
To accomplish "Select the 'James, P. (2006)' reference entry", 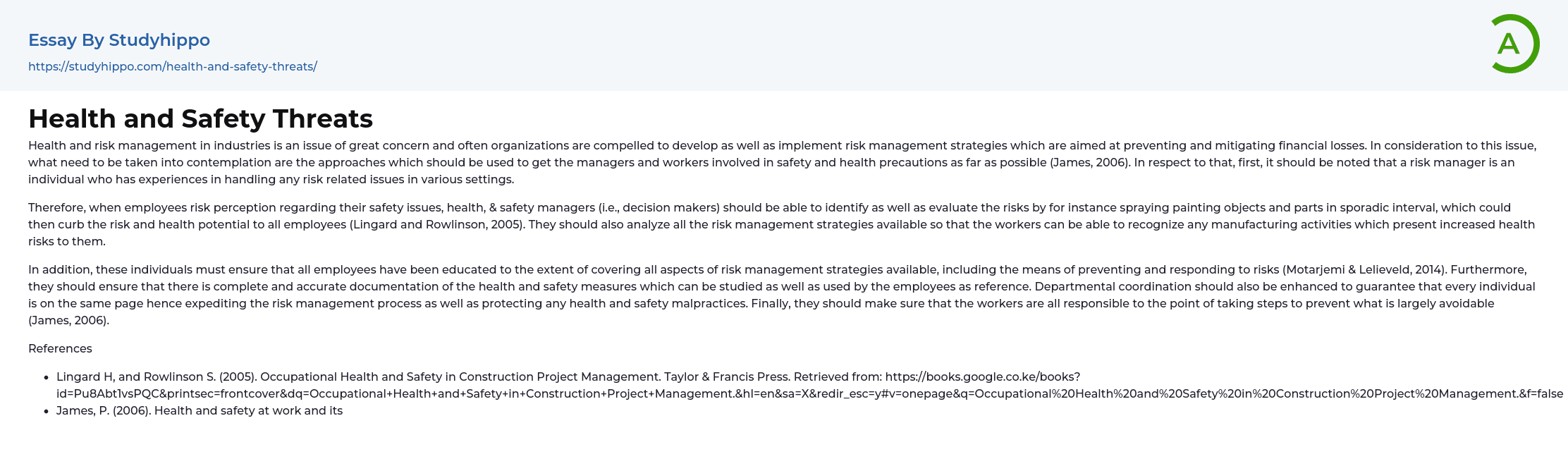I will click(x=199, y=410).
